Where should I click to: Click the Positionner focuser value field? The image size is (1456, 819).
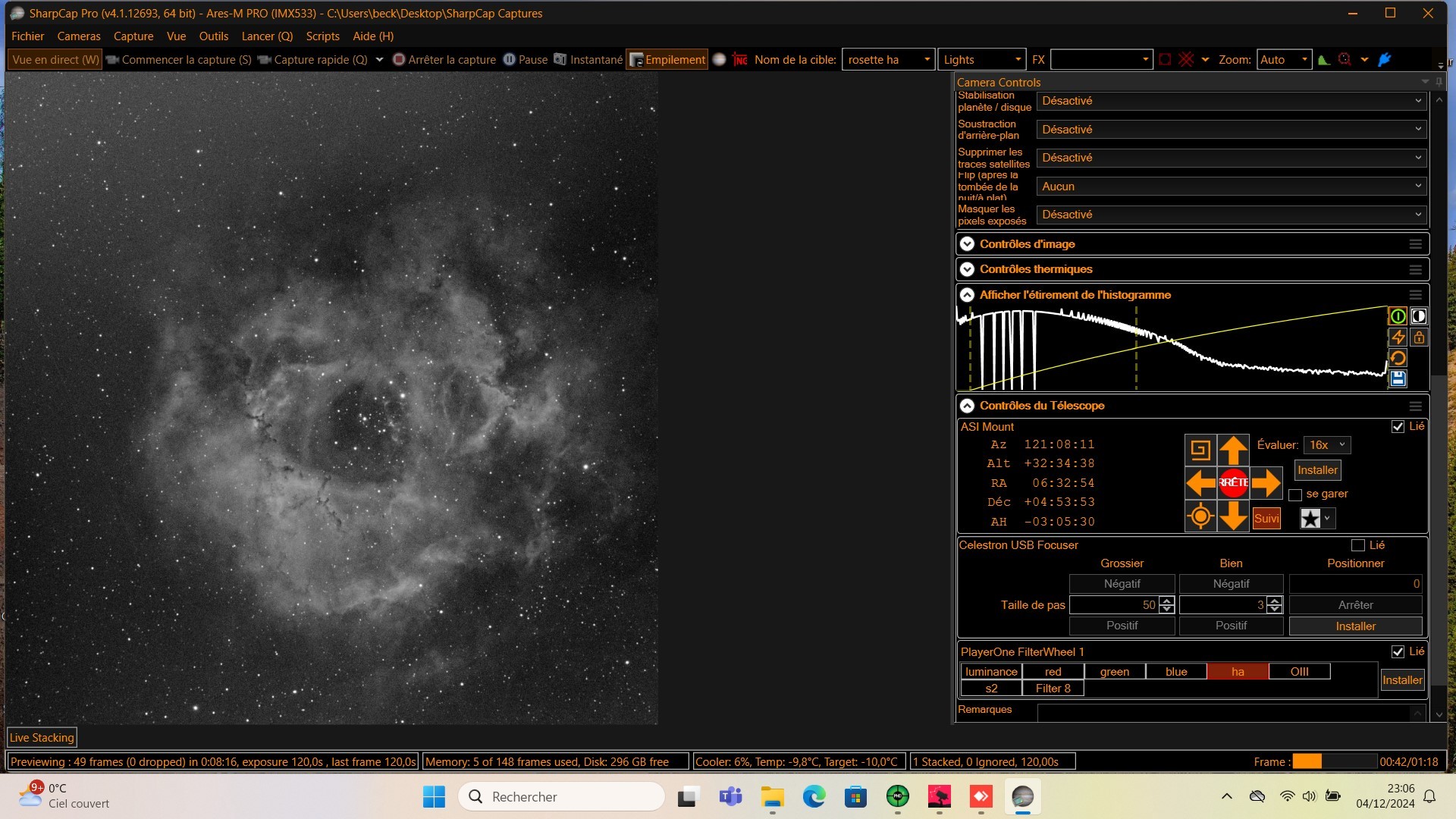tap(1355, 584)
